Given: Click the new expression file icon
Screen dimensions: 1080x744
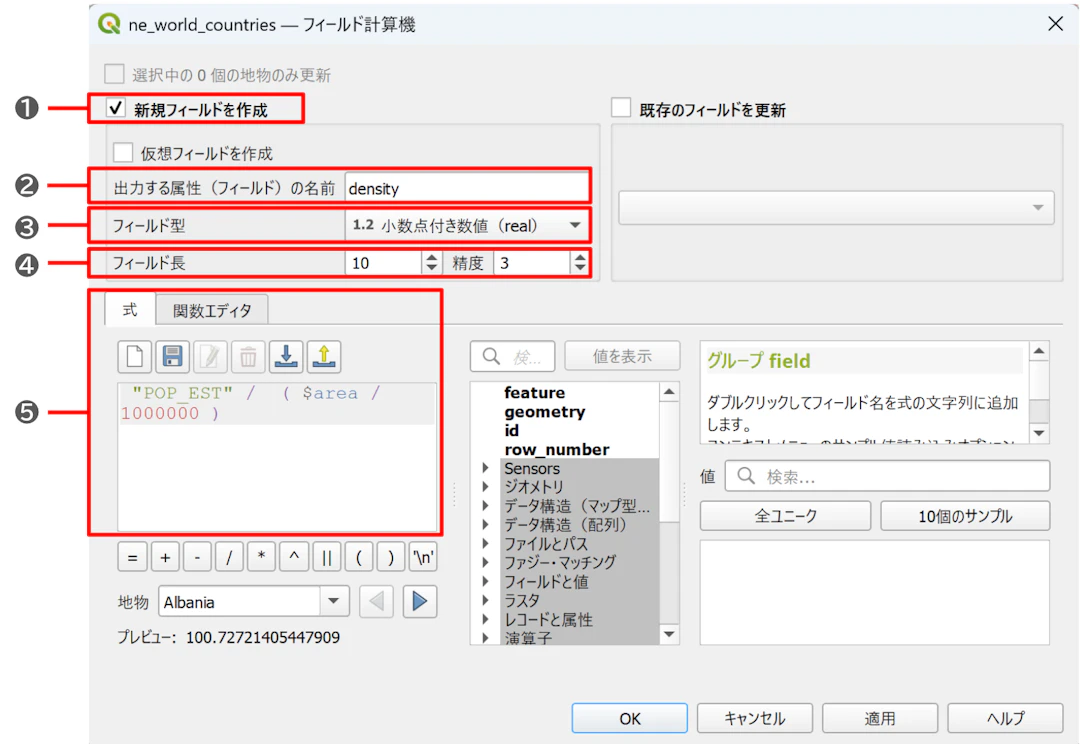Looking at the screenshot, I should coord(135,357).
